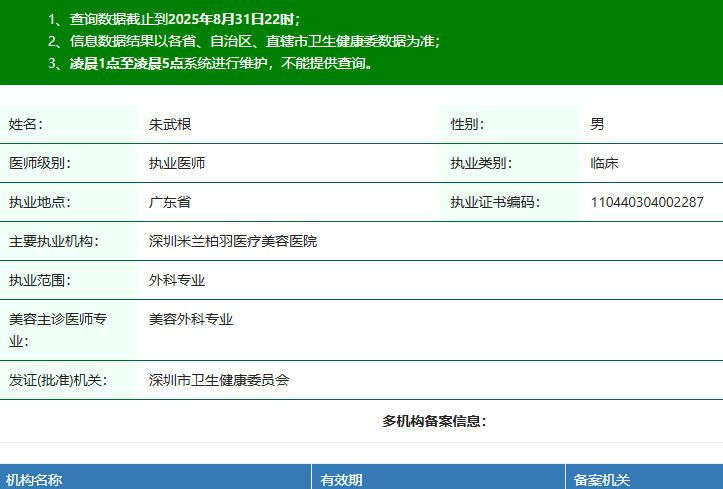Select the certificate number 110440304002287
Viewport: 723px width, 489px height.
(646, 202)
